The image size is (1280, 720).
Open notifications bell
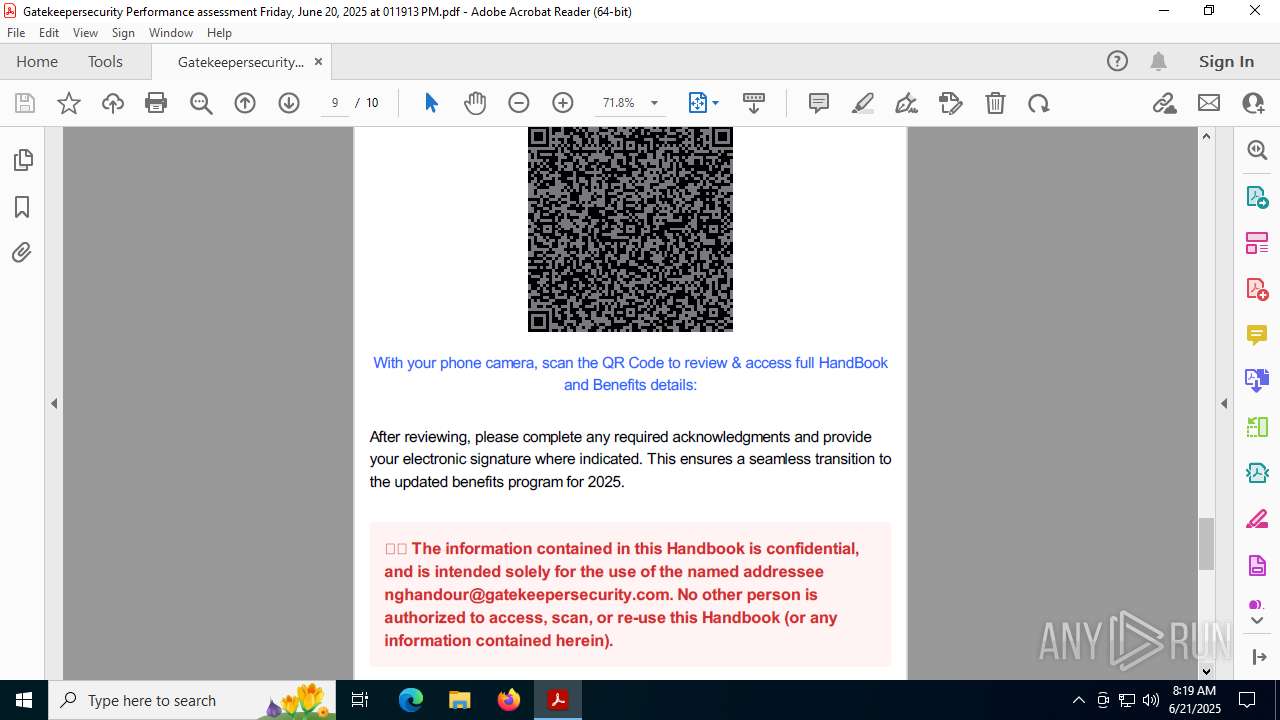click(x=1159, y=61)
